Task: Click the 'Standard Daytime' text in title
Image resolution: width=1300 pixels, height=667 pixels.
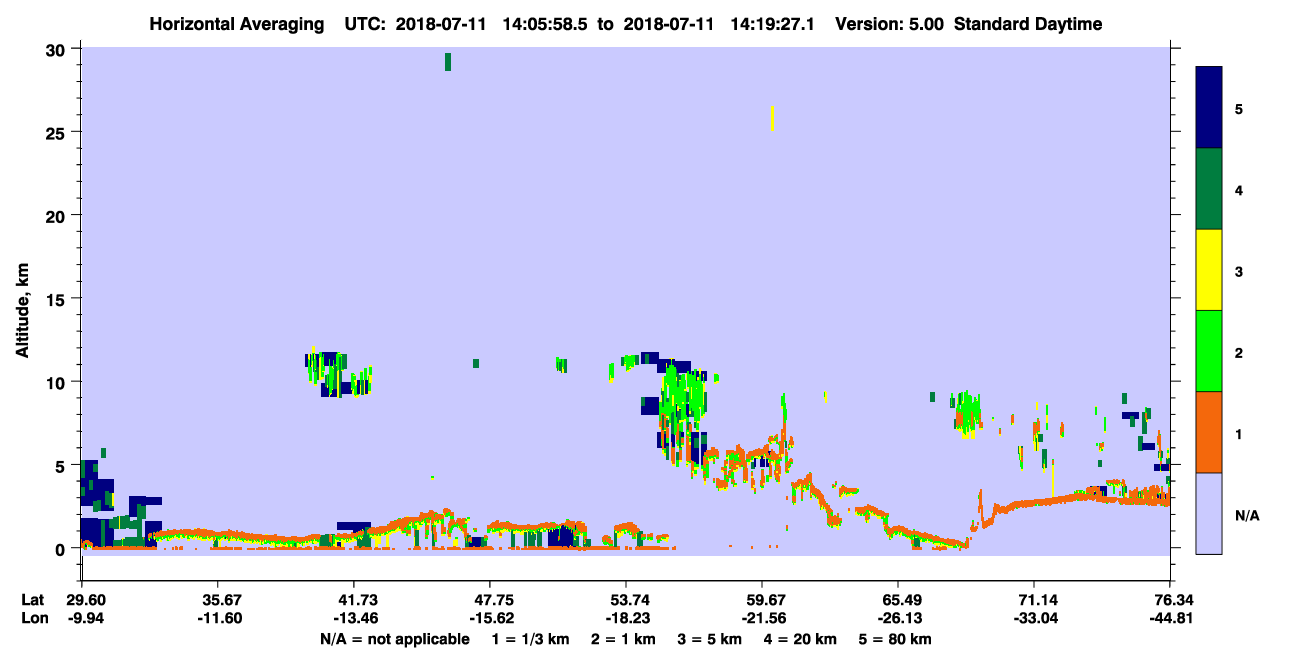Action: click(1028, 24)
